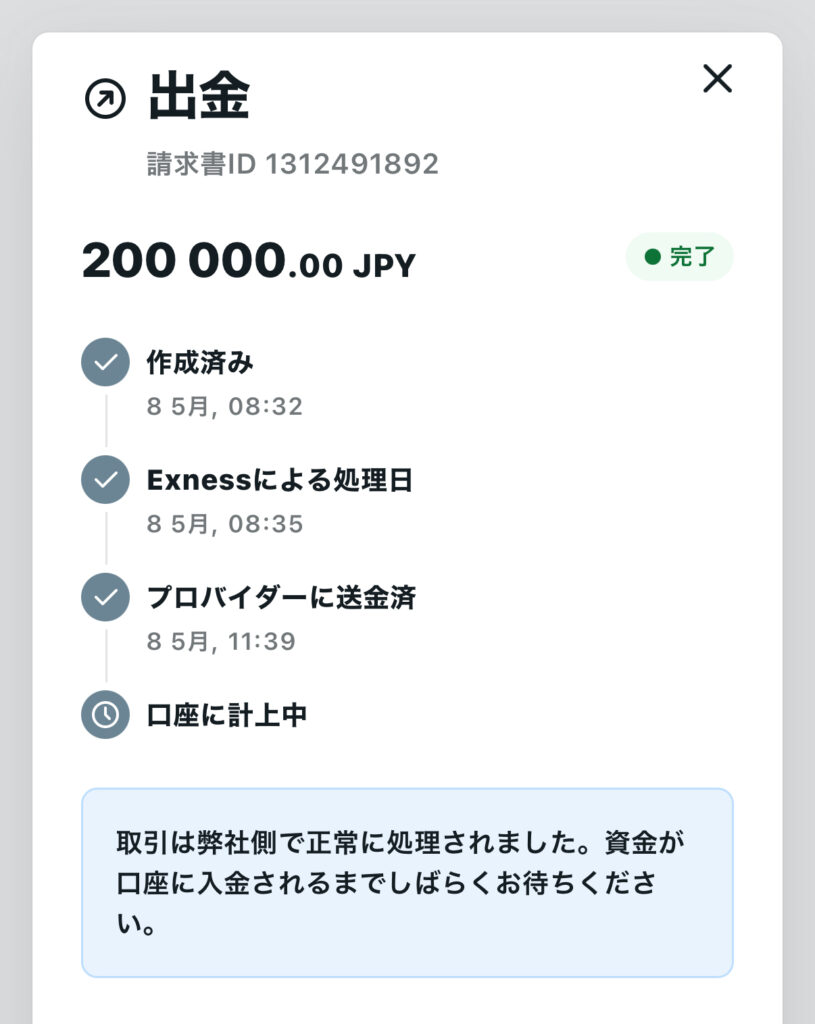This screenshot has width=815, height=1024.
Task: Click the green dot in 完了 badge
Action: [x=652, y=257]
